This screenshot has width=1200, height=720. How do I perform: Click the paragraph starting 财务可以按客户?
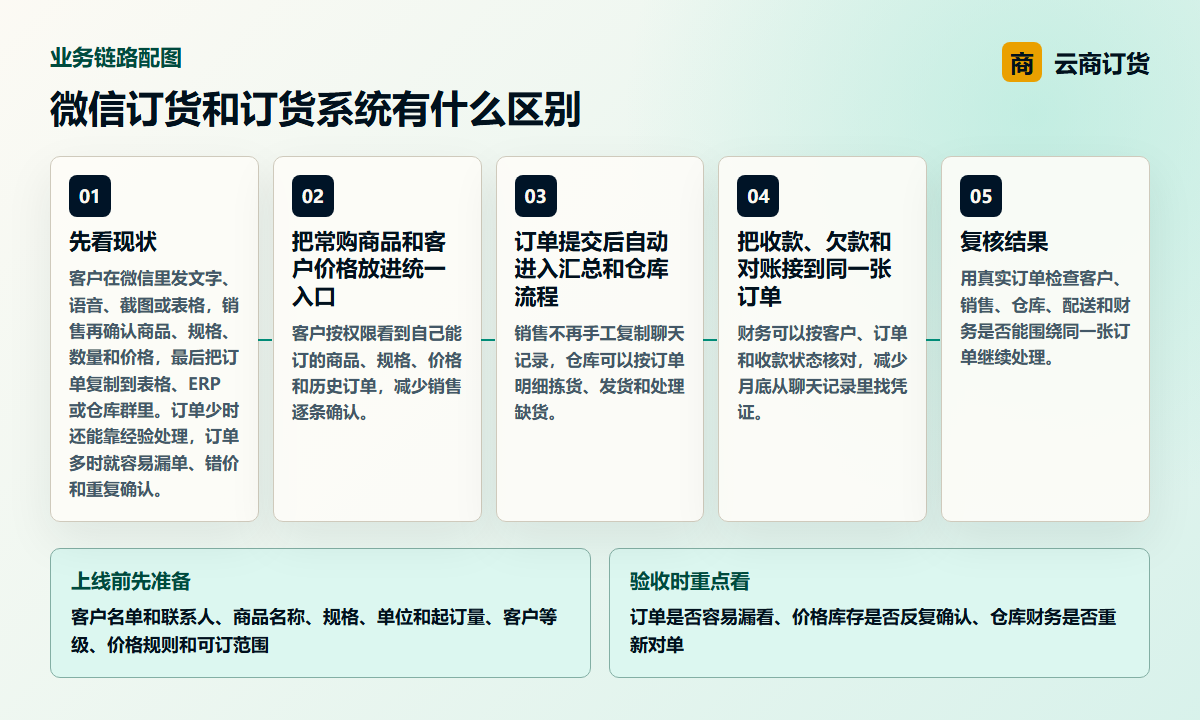click(822, 372)
